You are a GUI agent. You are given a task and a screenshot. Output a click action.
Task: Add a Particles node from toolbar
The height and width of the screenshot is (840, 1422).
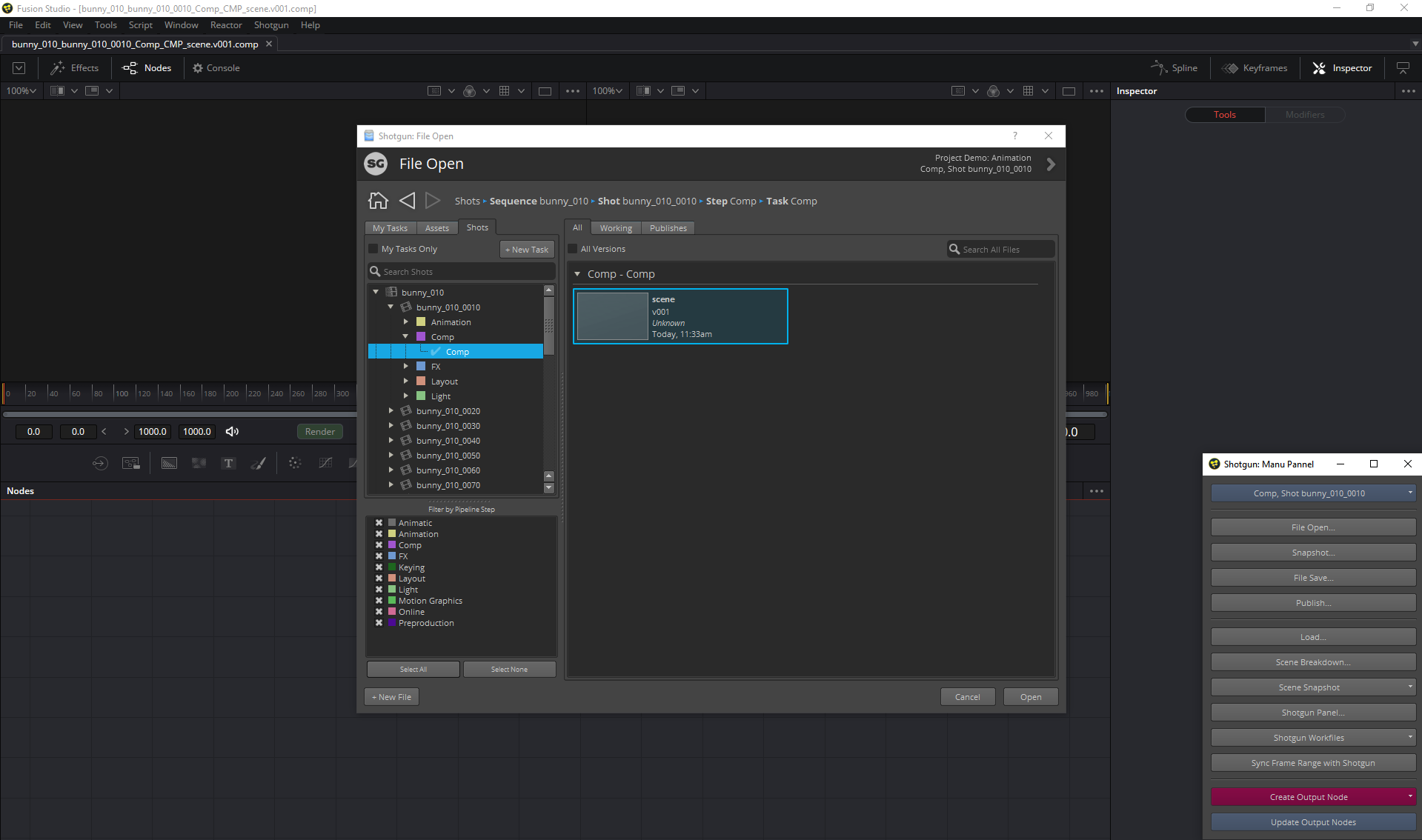pos(295,463)
